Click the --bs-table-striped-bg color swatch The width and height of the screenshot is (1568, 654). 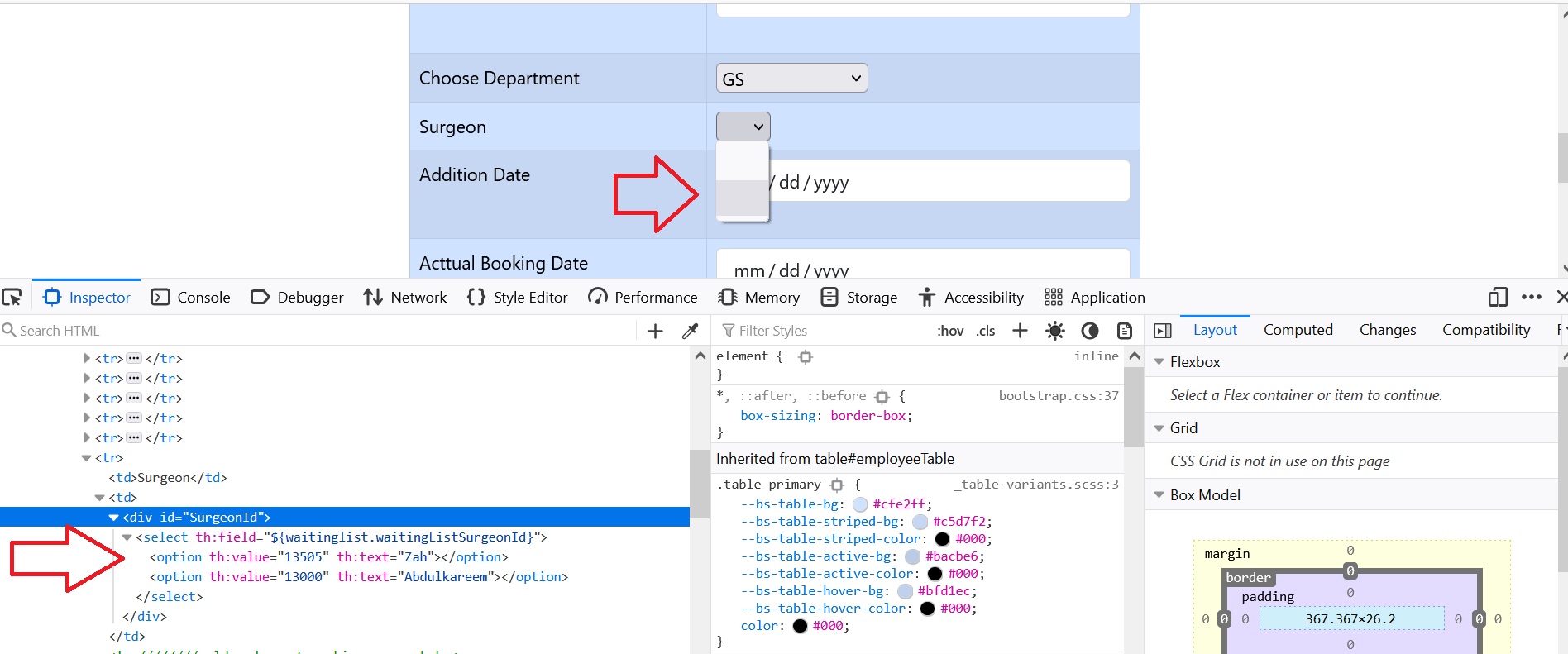(920, 522)
